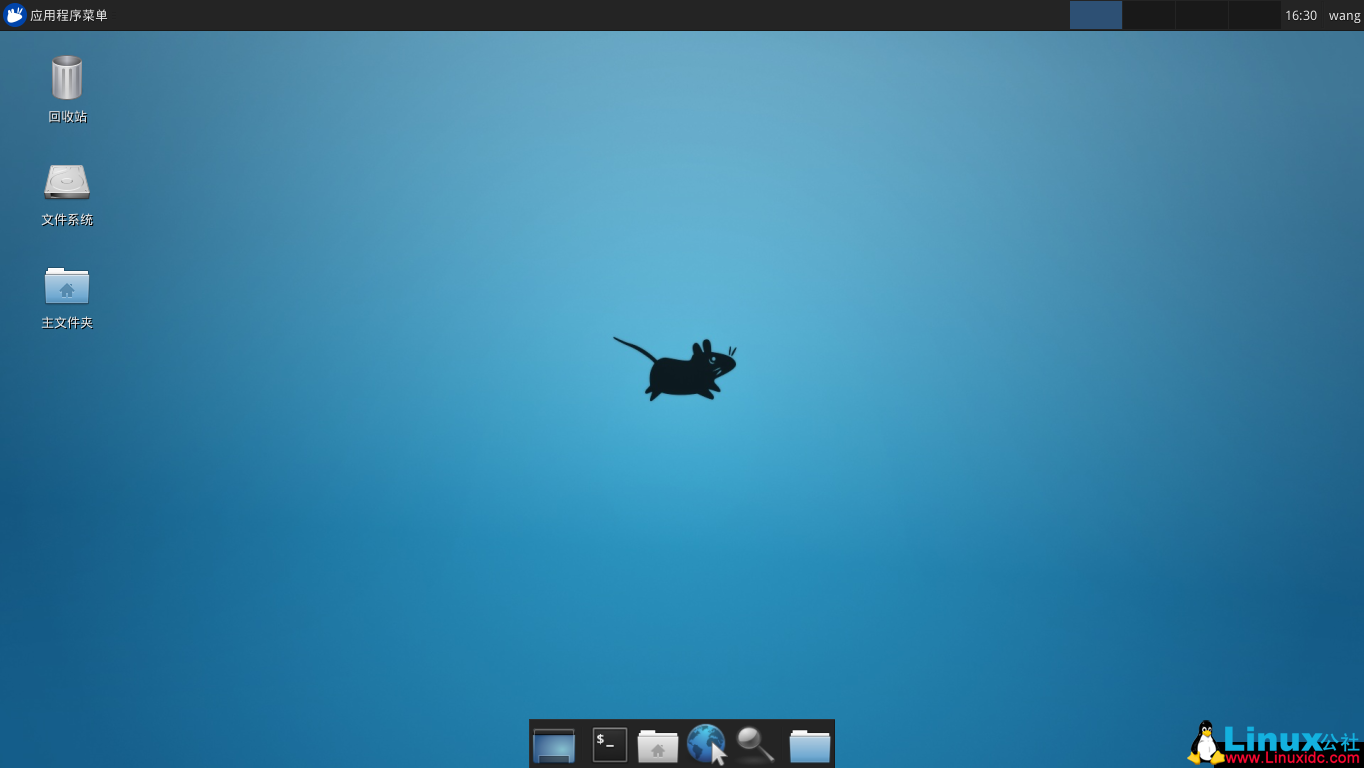Open the 应用程序菜单 applications menu
Viewport: 1364px width, 768px height.
tap(55, 15)
